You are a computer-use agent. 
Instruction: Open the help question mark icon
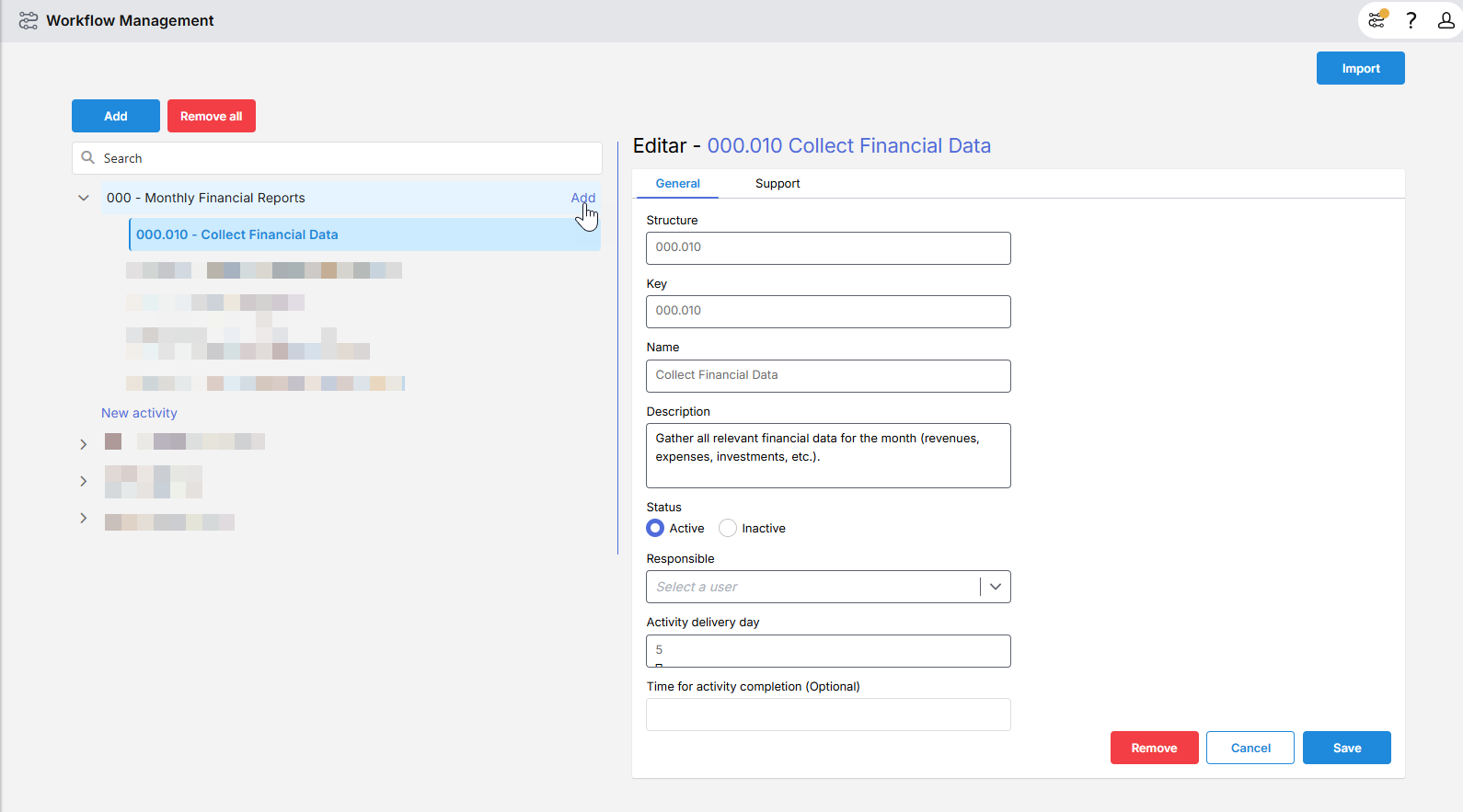(x=1411, y=20)
